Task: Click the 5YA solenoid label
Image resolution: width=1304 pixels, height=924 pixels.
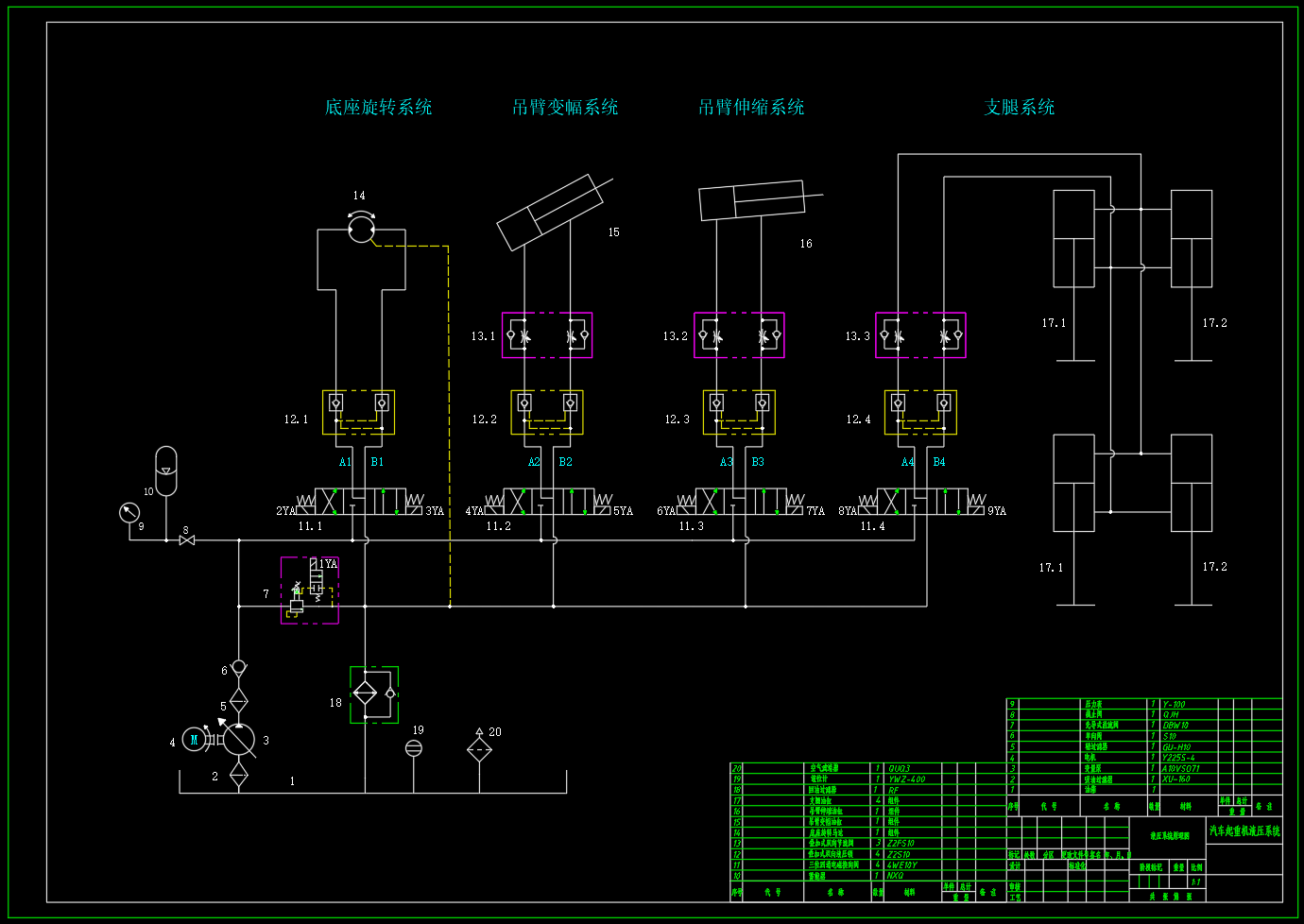Action: 623,511
